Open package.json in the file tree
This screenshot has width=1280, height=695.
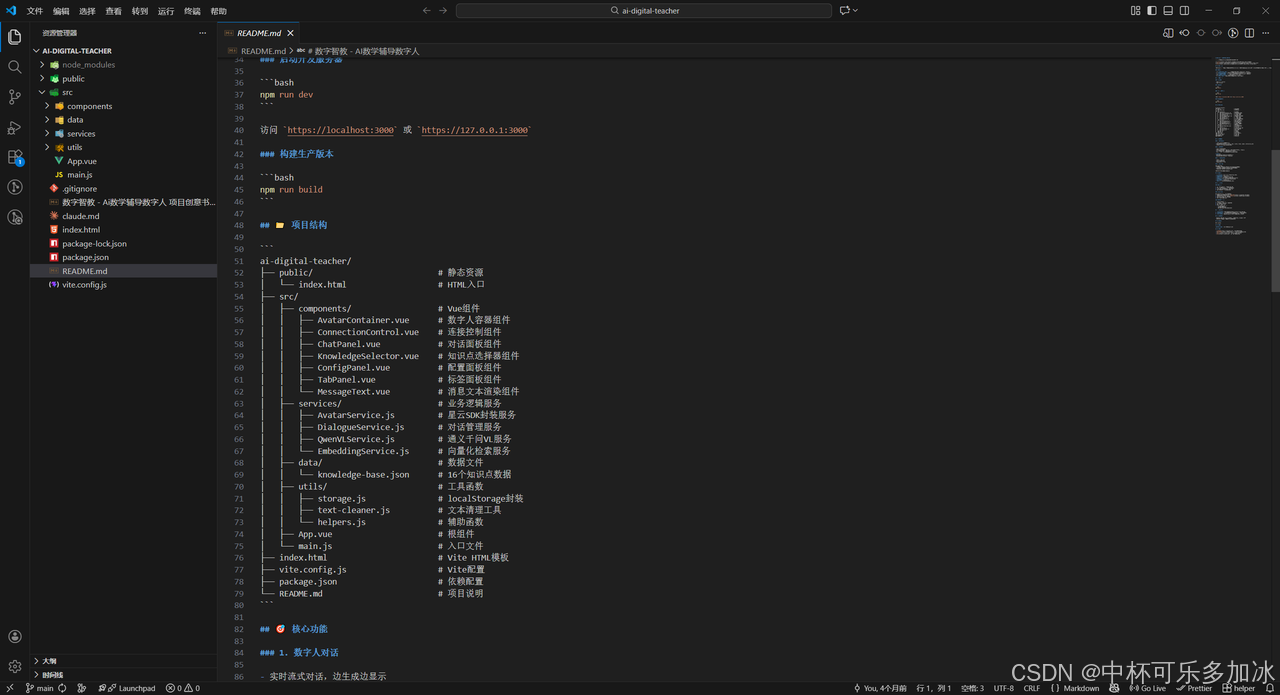click(123, 257)
